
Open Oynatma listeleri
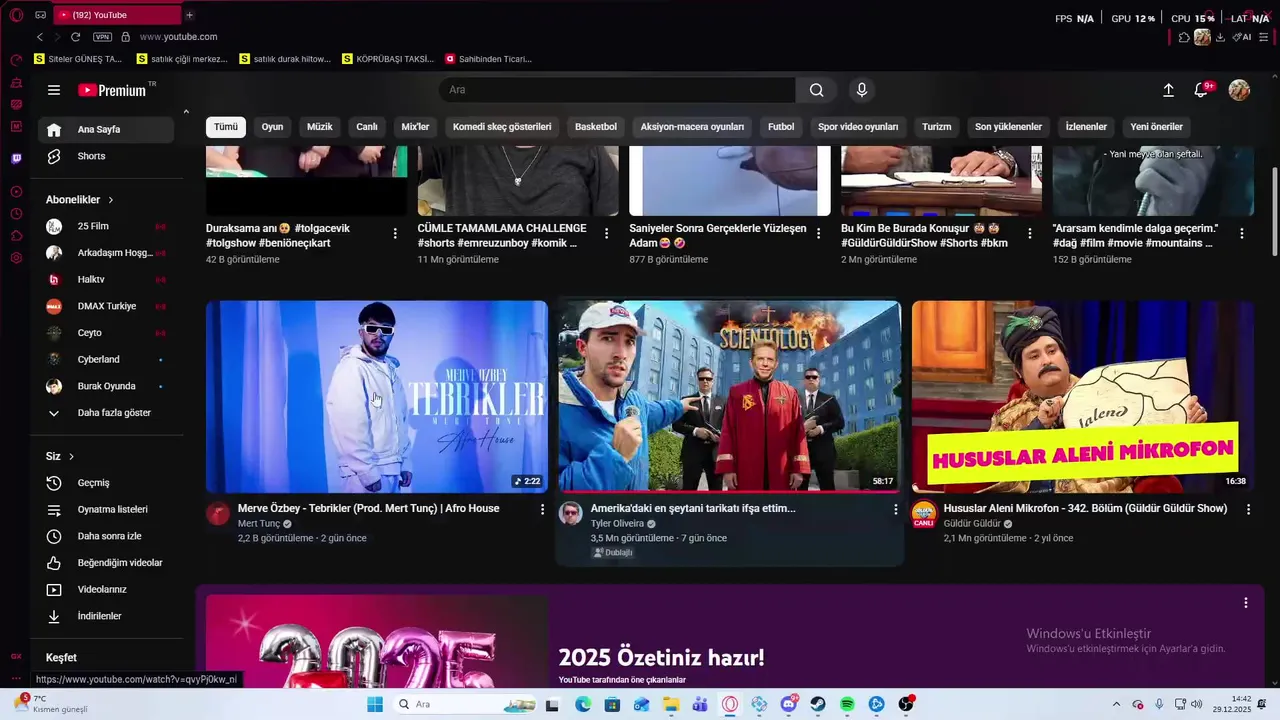(x=107, y=509)
